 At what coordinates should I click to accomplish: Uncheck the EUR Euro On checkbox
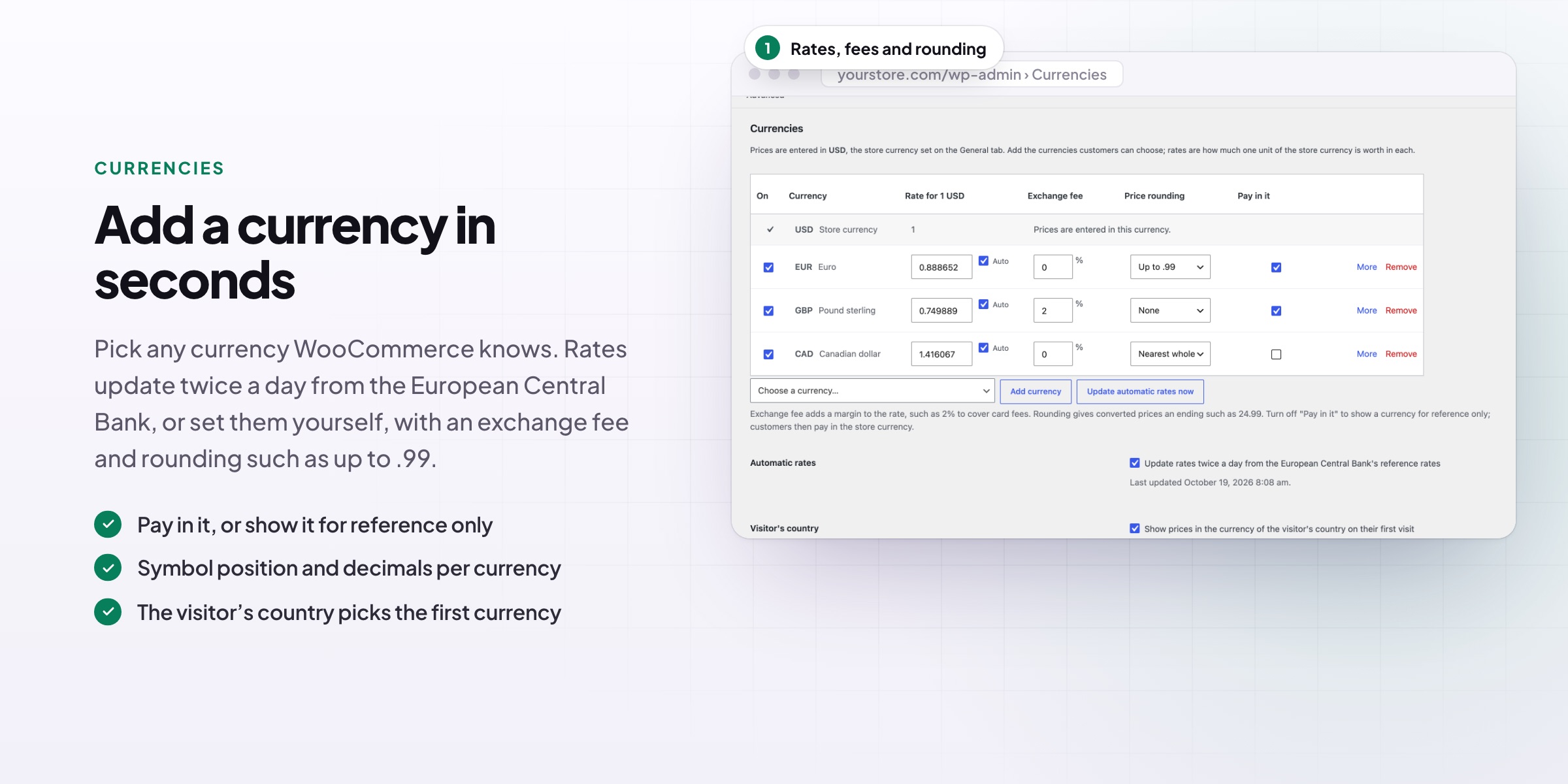tap(768, 267)
